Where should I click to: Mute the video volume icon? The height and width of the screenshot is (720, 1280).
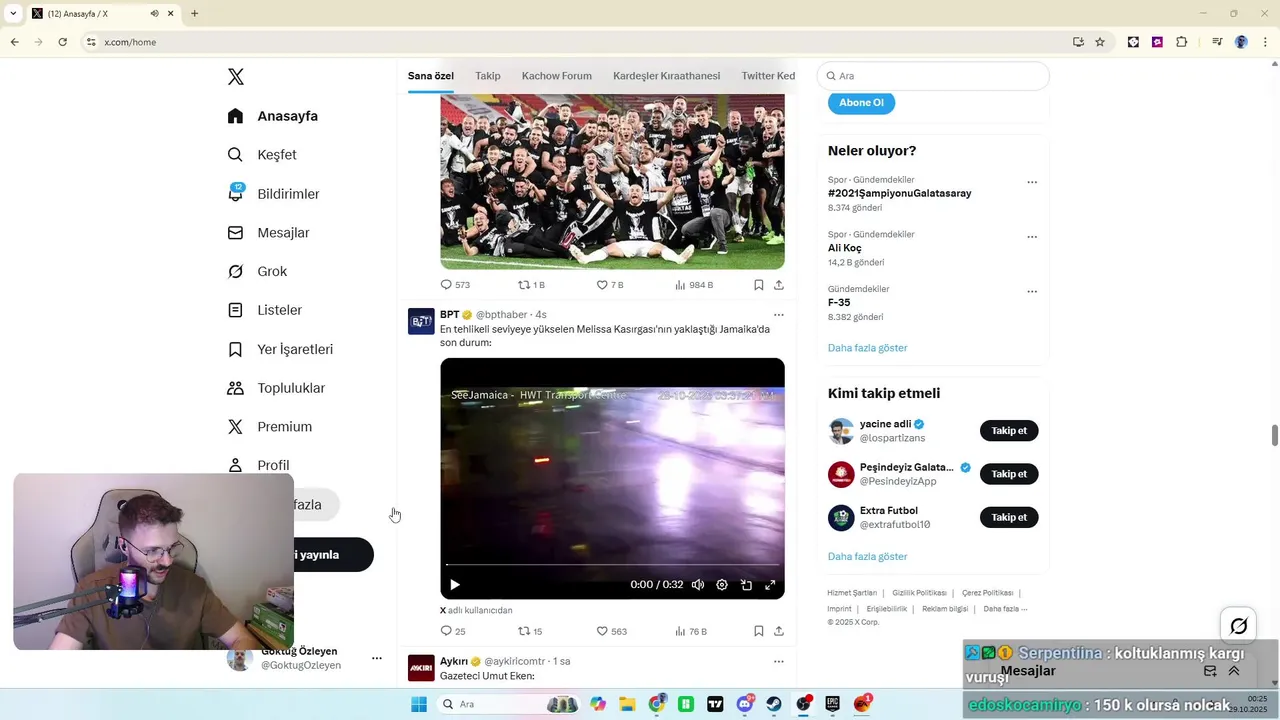click(x=698, y=585)
